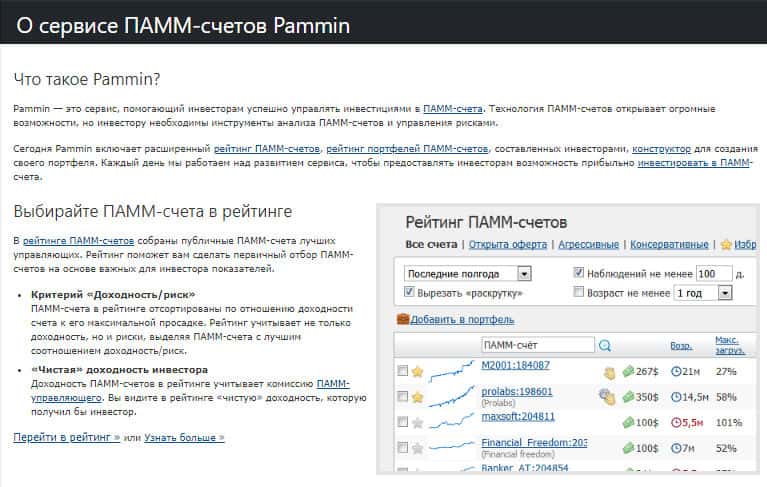Viewport: 767px width, 487px height.
Task: Open the конструктор link
Action: (x=661, y=149)
